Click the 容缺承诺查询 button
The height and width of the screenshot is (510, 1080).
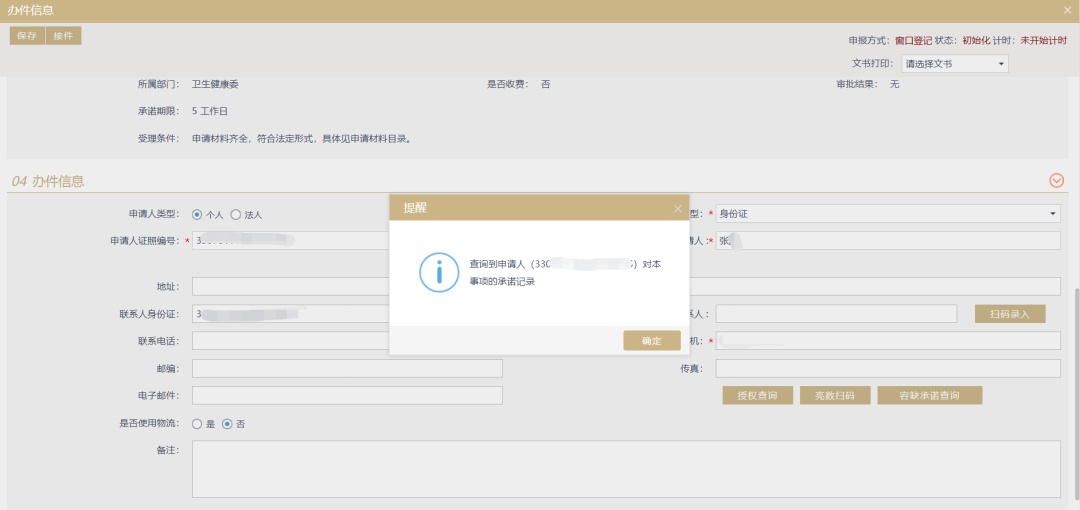pos(929,395)
